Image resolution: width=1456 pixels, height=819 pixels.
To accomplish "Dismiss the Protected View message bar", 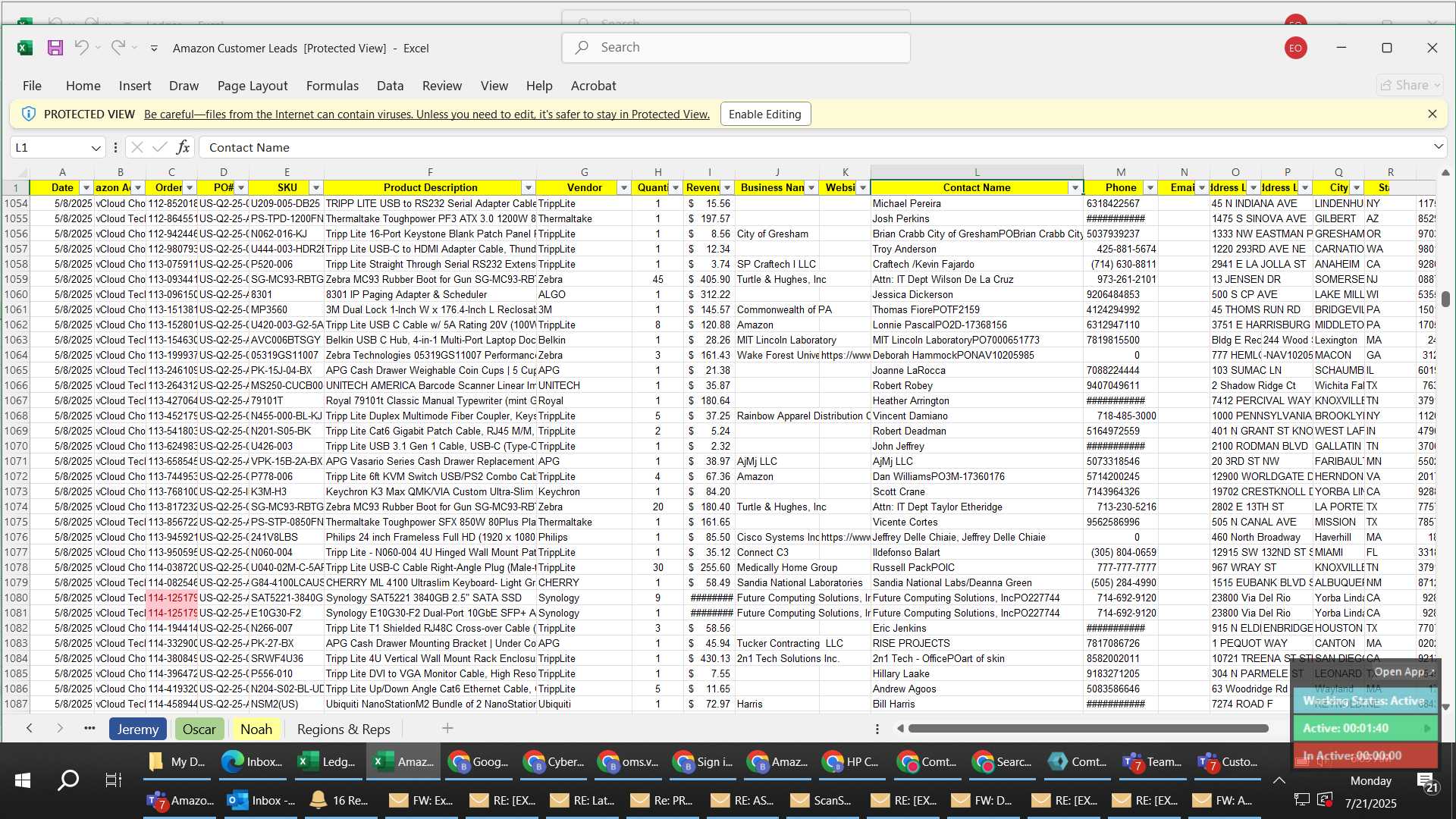I will [1432, 114].
